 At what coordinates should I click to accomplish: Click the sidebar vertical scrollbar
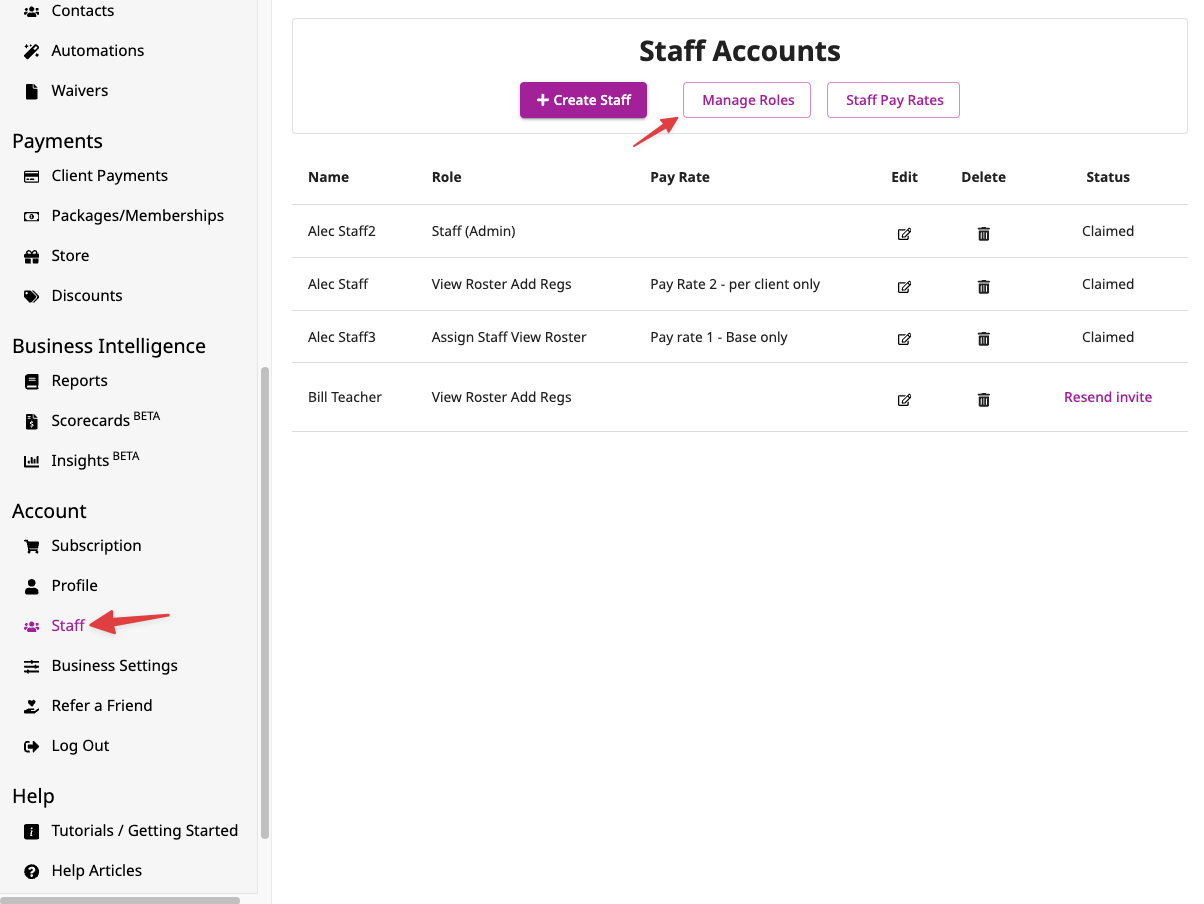point(265,603)
